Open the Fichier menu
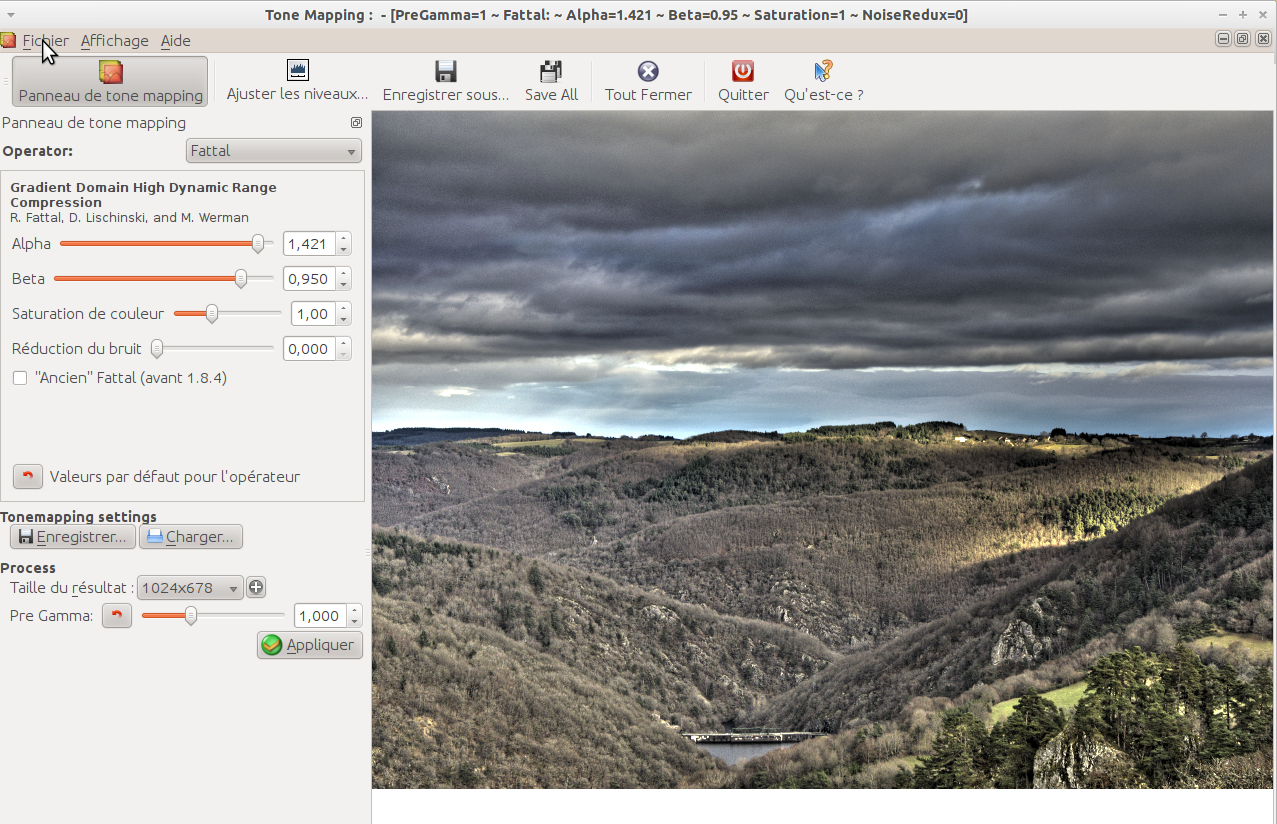The width and height of the screenshot is (1277, 824). [x=46, y=40]
